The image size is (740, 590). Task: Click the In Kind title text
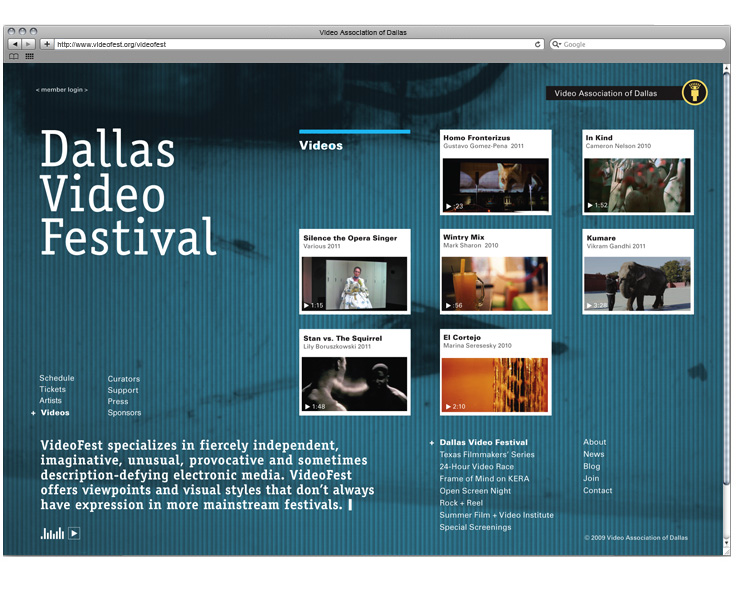599,138
